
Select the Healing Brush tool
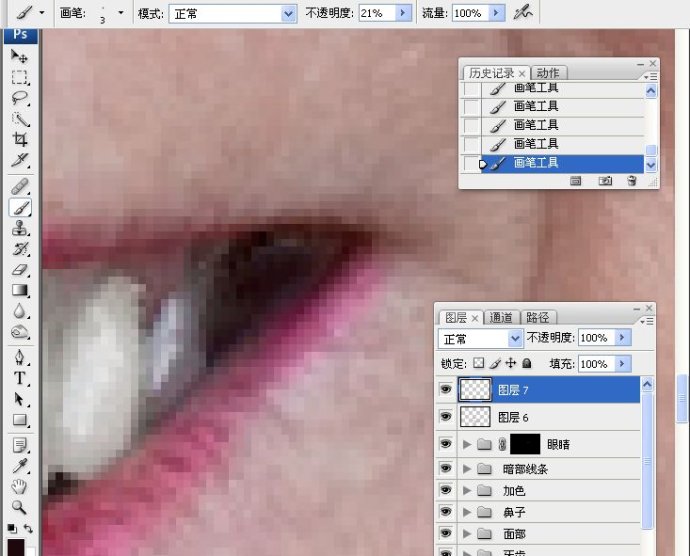tap(19, 186)
